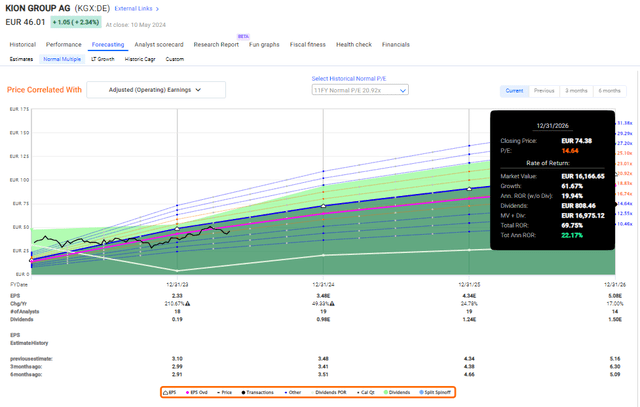The image size is (640, 407).
Task: Select the 3 months estimate button
Action: [576, 91]
